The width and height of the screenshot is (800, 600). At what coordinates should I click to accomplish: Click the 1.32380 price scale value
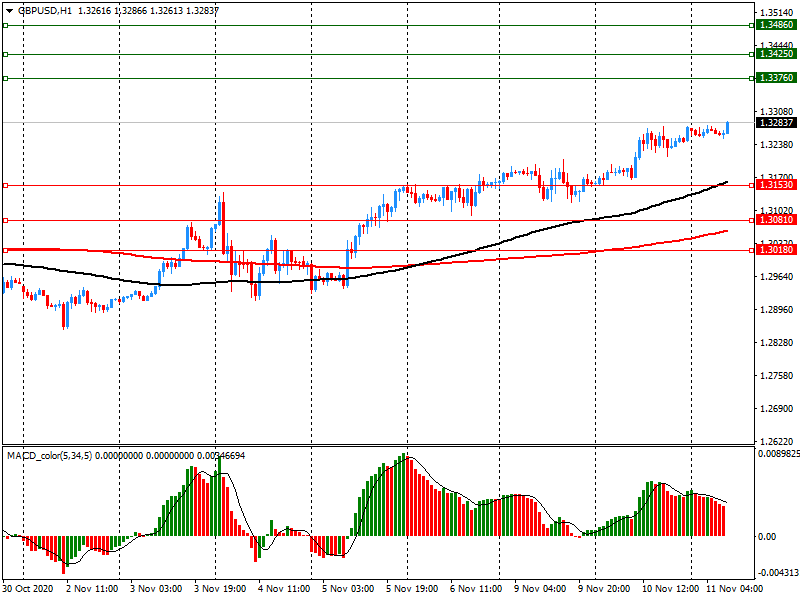pos(777,145)
